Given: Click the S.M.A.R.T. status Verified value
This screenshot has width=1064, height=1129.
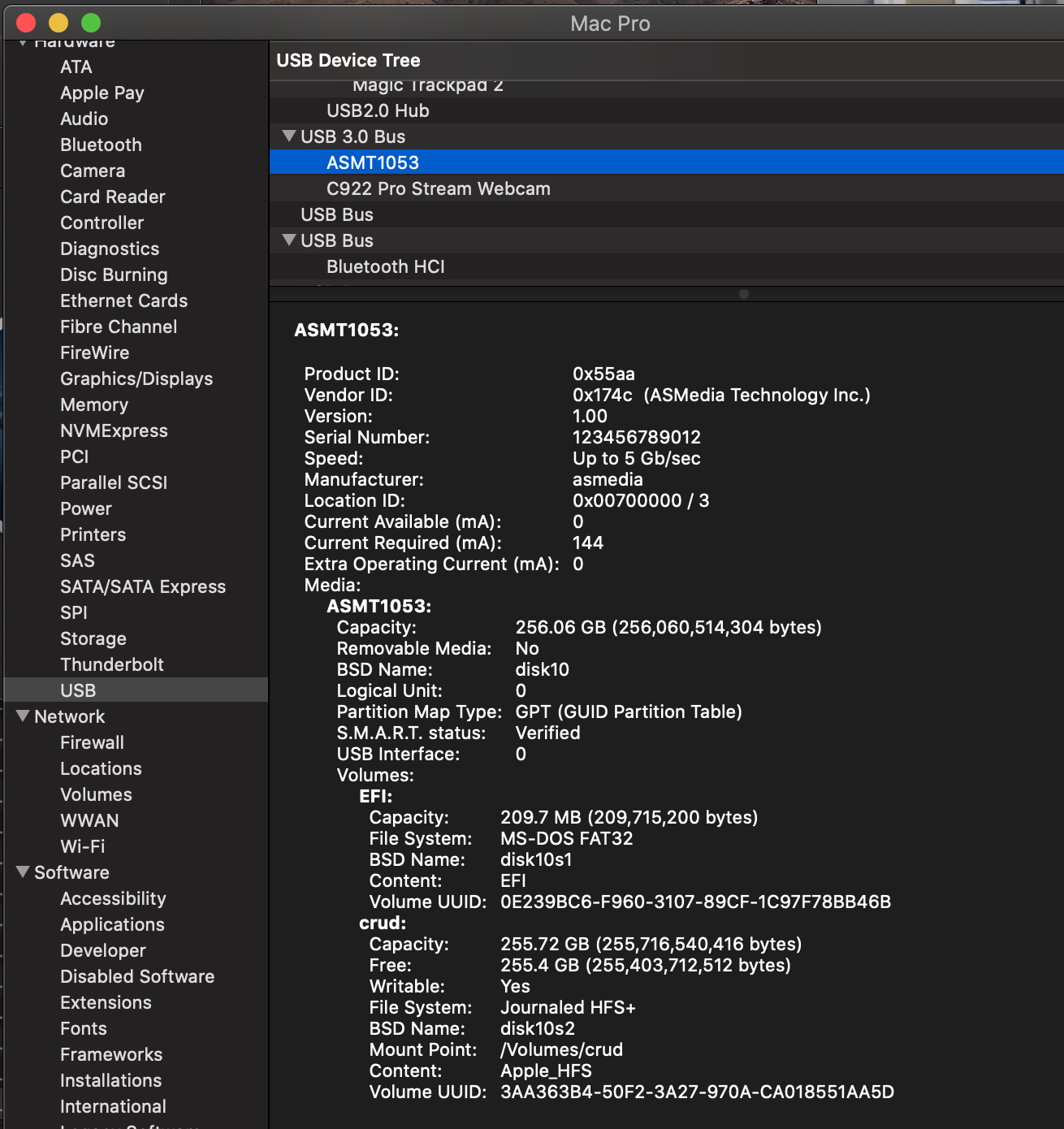Looking at the screenshot, I should click(548, 733).
